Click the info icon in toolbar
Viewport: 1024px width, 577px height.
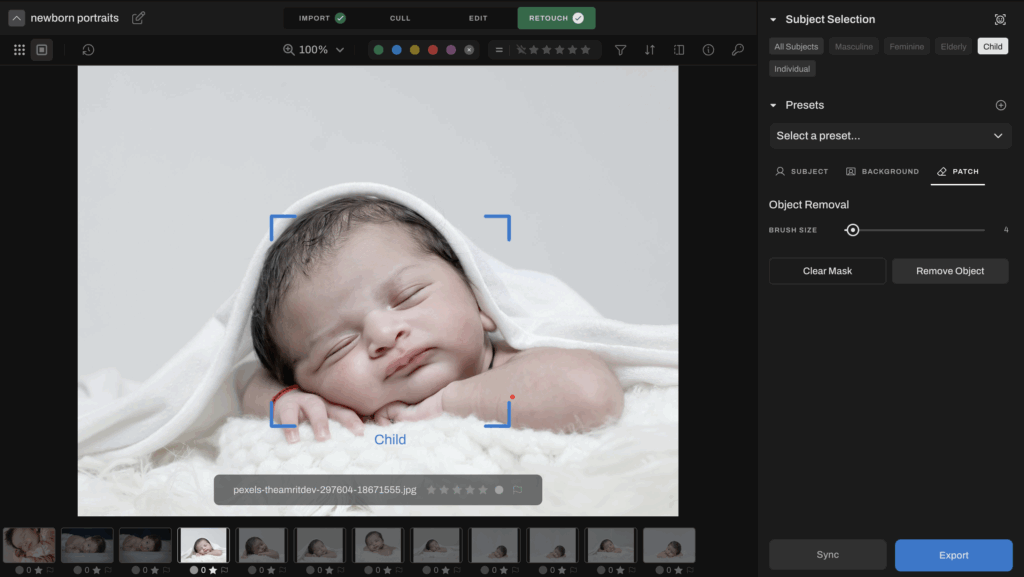[x=708, y=49]
